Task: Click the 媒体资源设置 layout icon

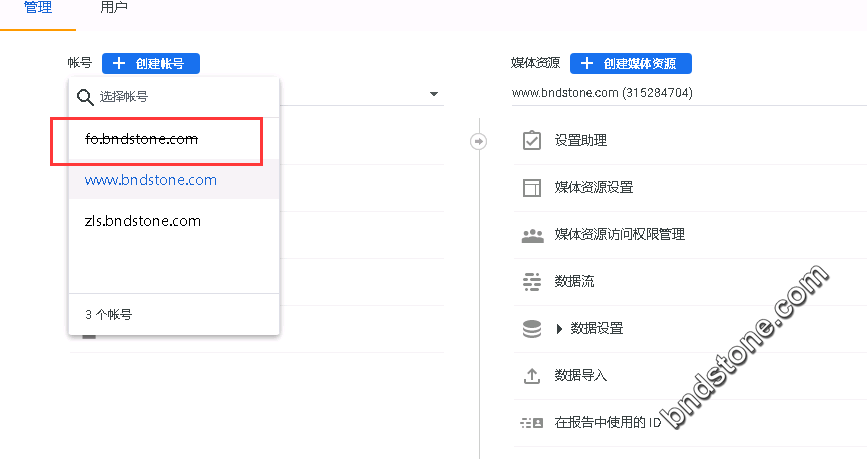Action: [531, 187]
